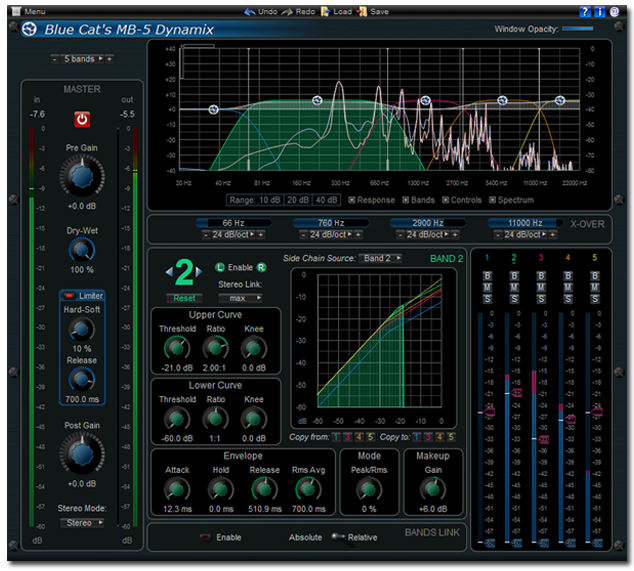Open the 66 Hz crossover slope dropdown
Screen dimensions: 634x571
[233, 235]
